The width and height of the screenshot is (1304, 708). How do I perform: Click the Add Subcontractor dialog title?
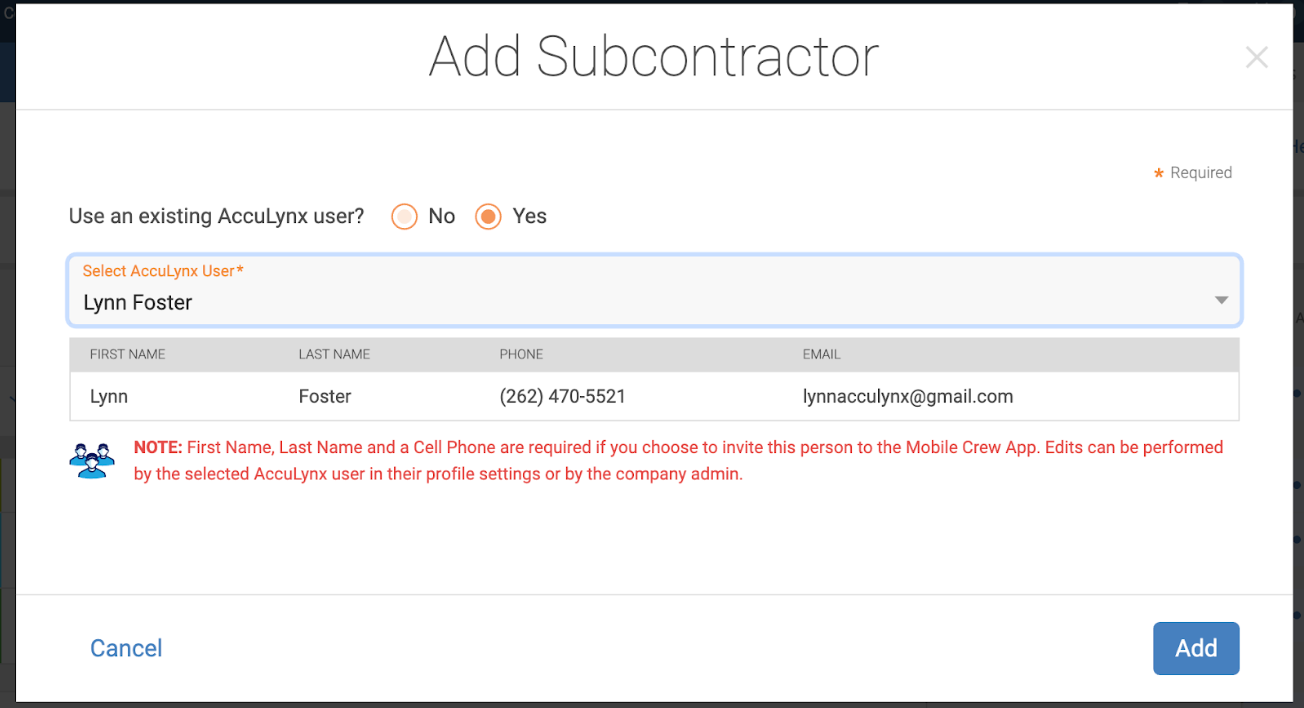pos(654,57)
